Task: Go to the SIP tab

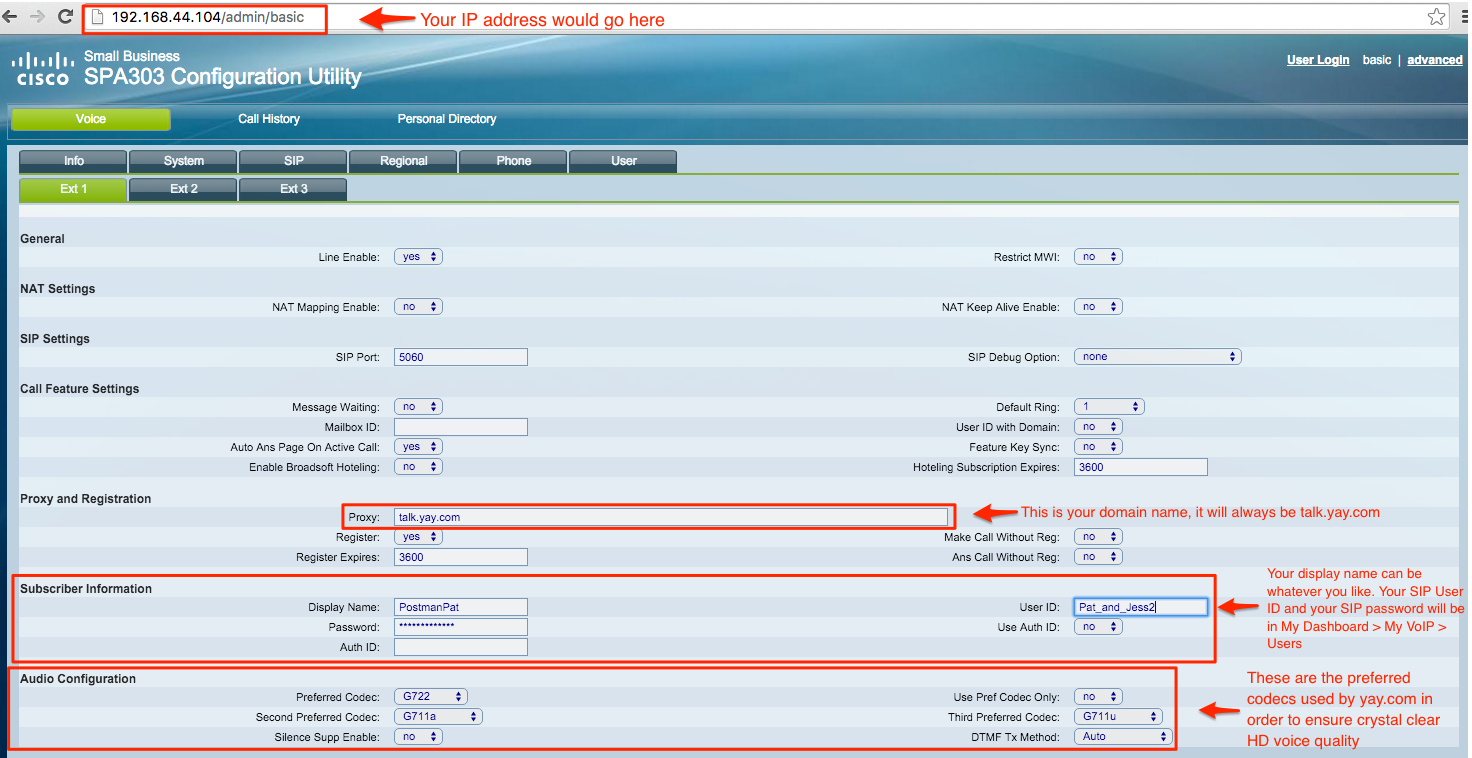Action: (293, 161)
